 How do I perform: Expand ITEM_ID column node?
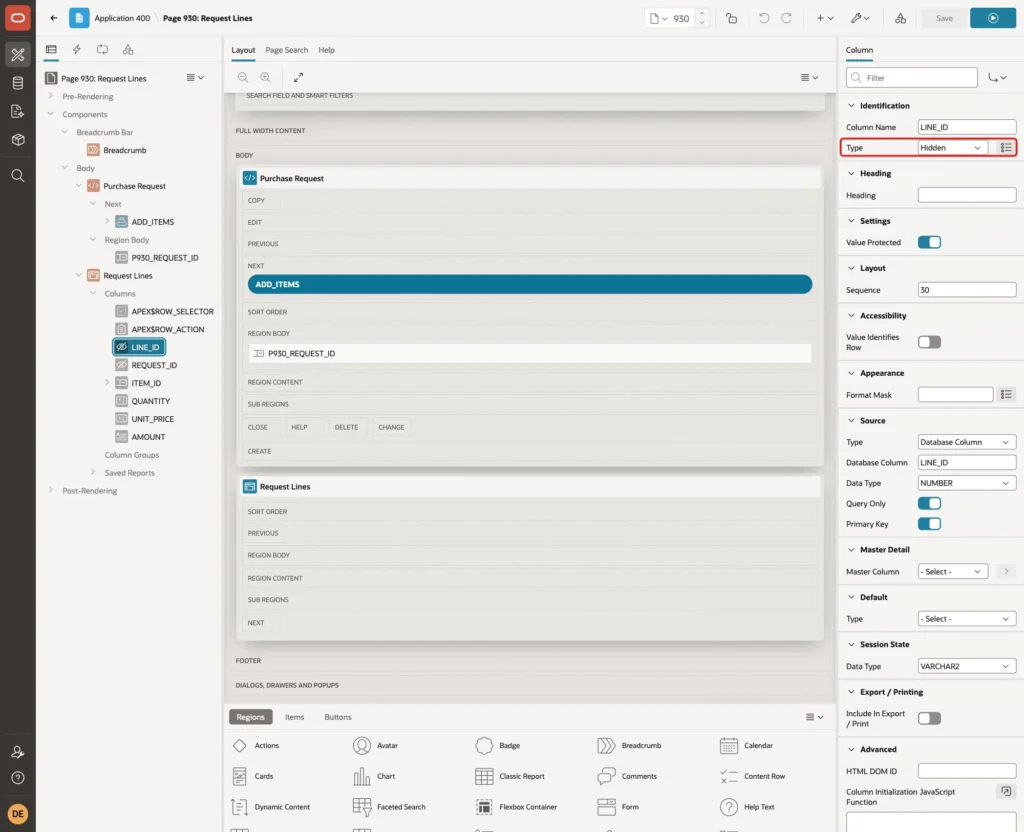click(107, 383)
